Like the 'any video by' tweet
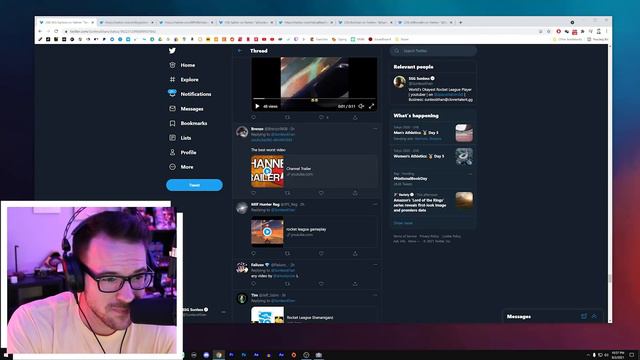The height and width of the screenshot is (360, 640). click(321, 284)
